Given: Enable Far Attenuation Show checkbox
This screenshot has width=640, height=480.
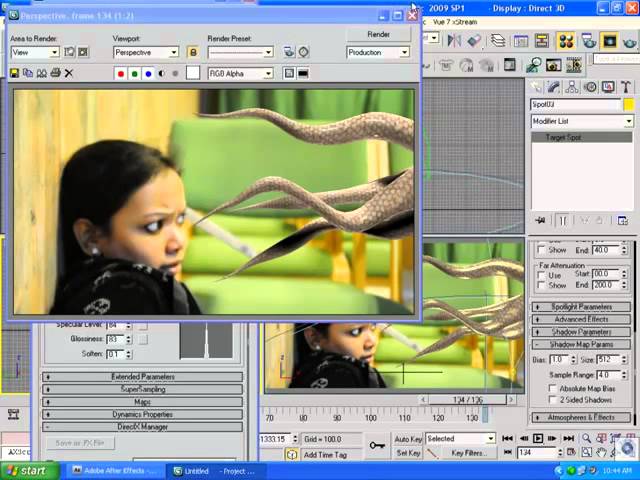Looking at the screenshot, I should point(542,285).
